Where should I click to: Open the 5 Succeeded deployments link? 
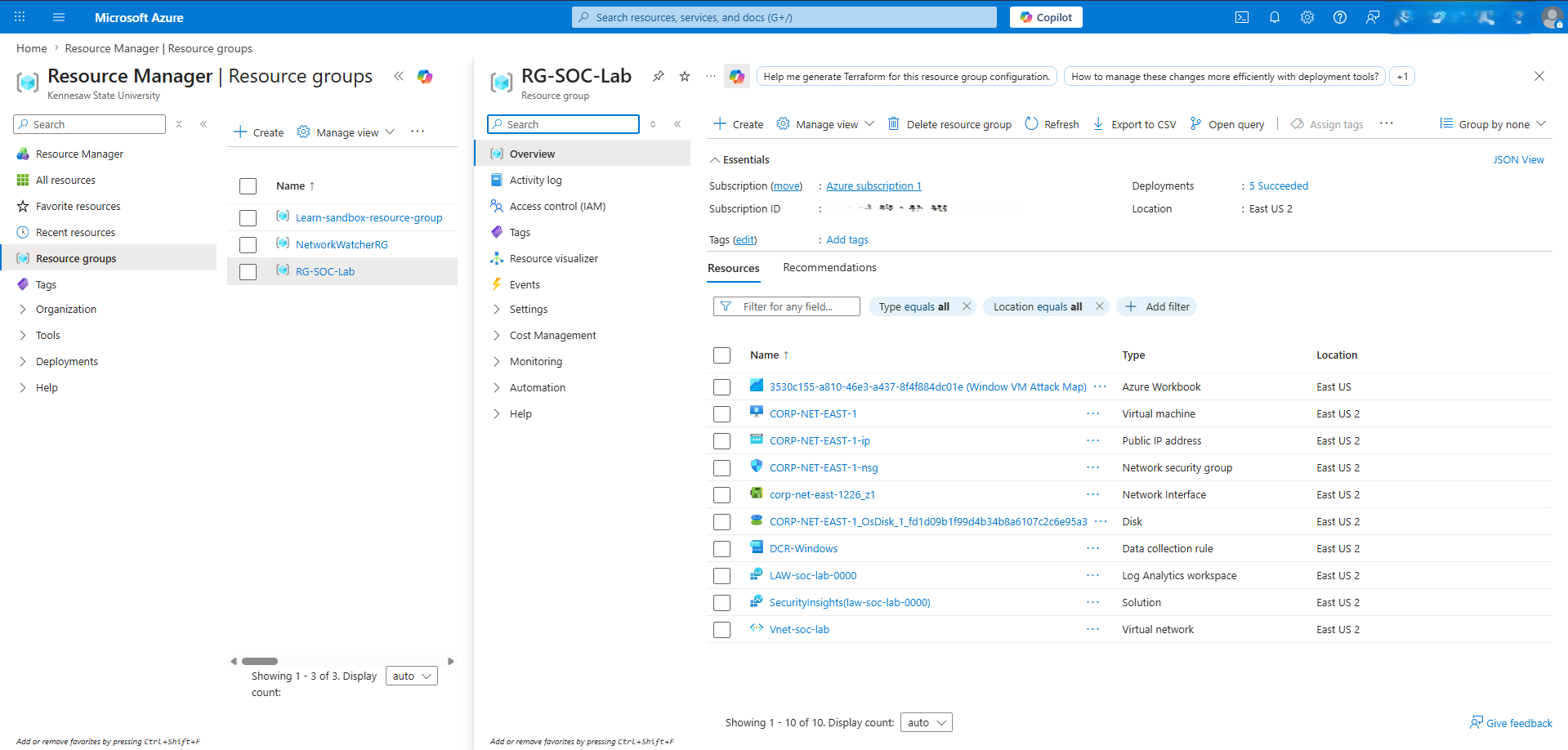point(1279,185)
